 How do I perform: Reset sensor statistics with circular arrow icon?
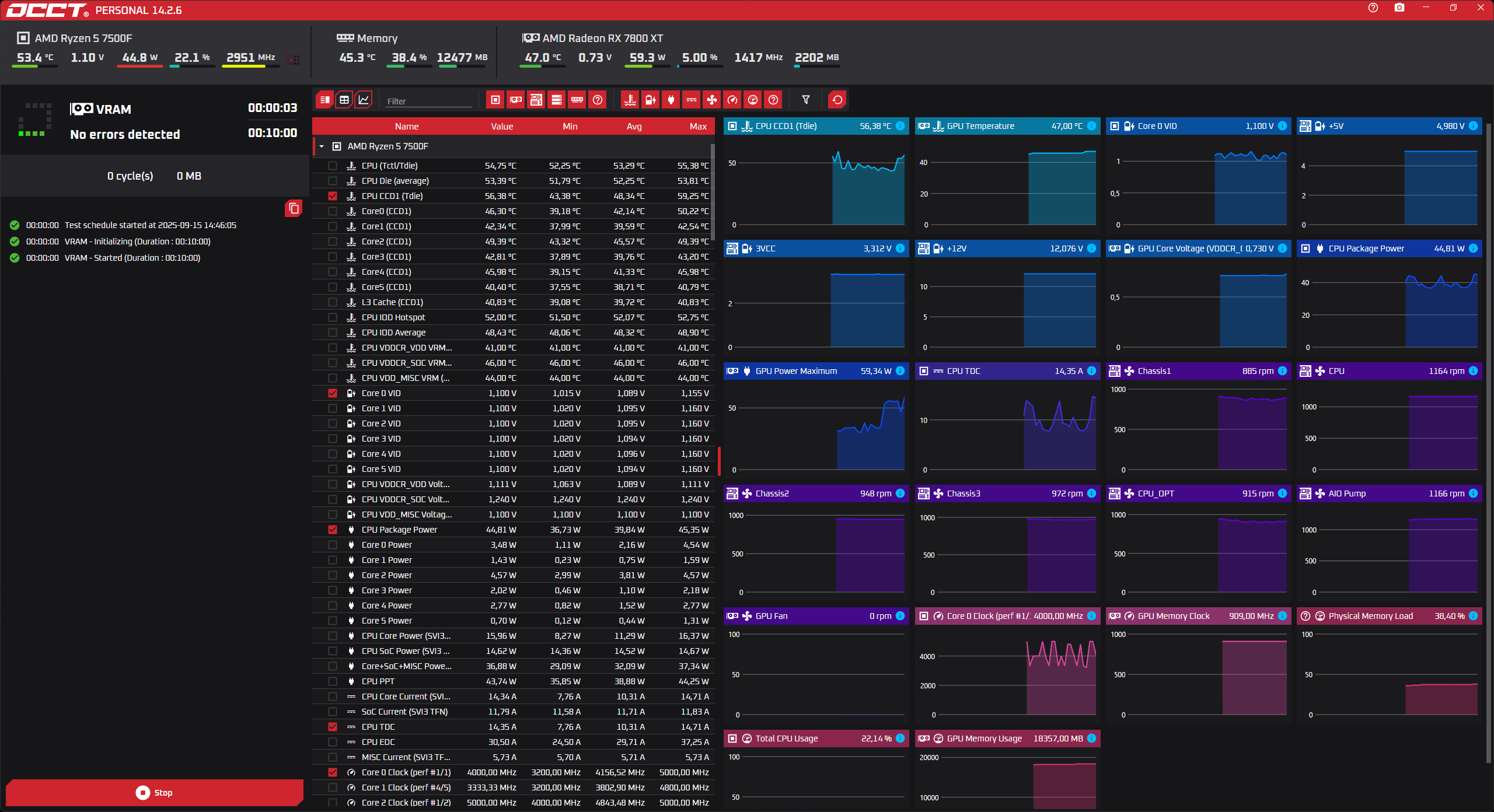[837, 100]
